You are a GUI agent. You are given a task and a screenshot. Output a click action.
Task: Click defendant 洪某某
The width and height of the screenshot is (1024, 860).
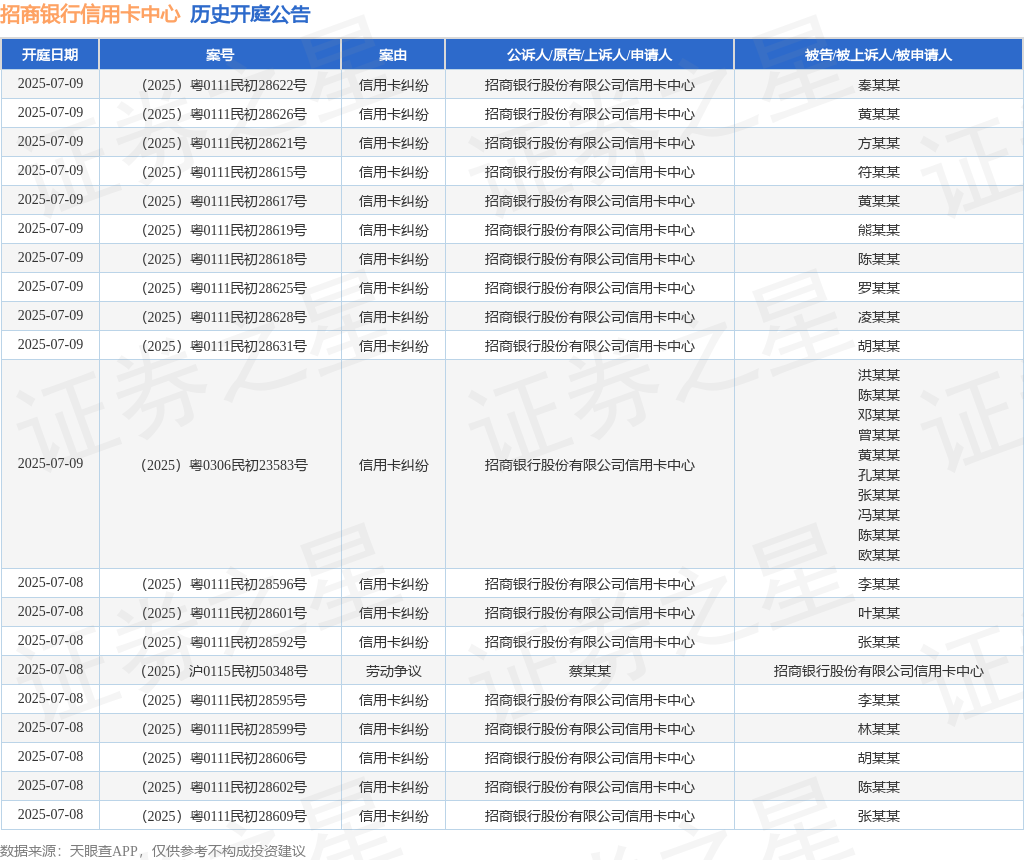878,375
